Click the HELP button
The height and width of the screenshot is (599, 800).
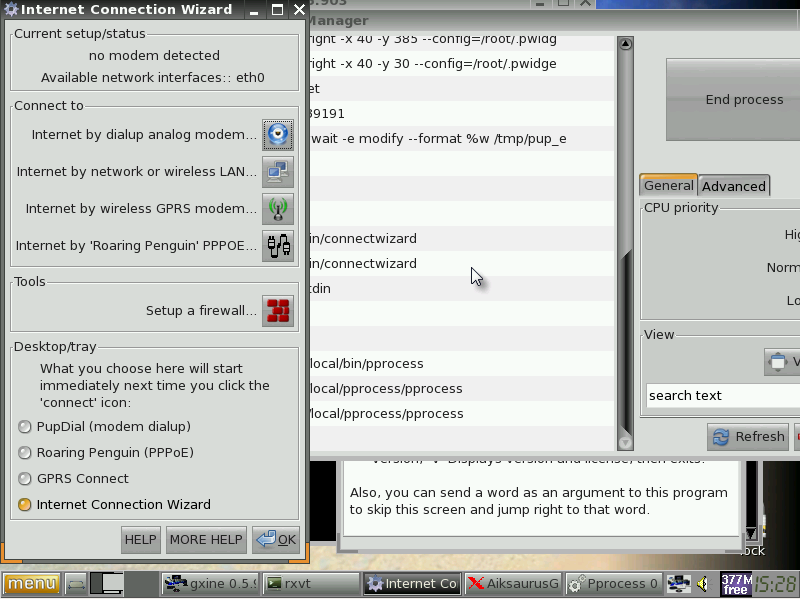[141, 540]
